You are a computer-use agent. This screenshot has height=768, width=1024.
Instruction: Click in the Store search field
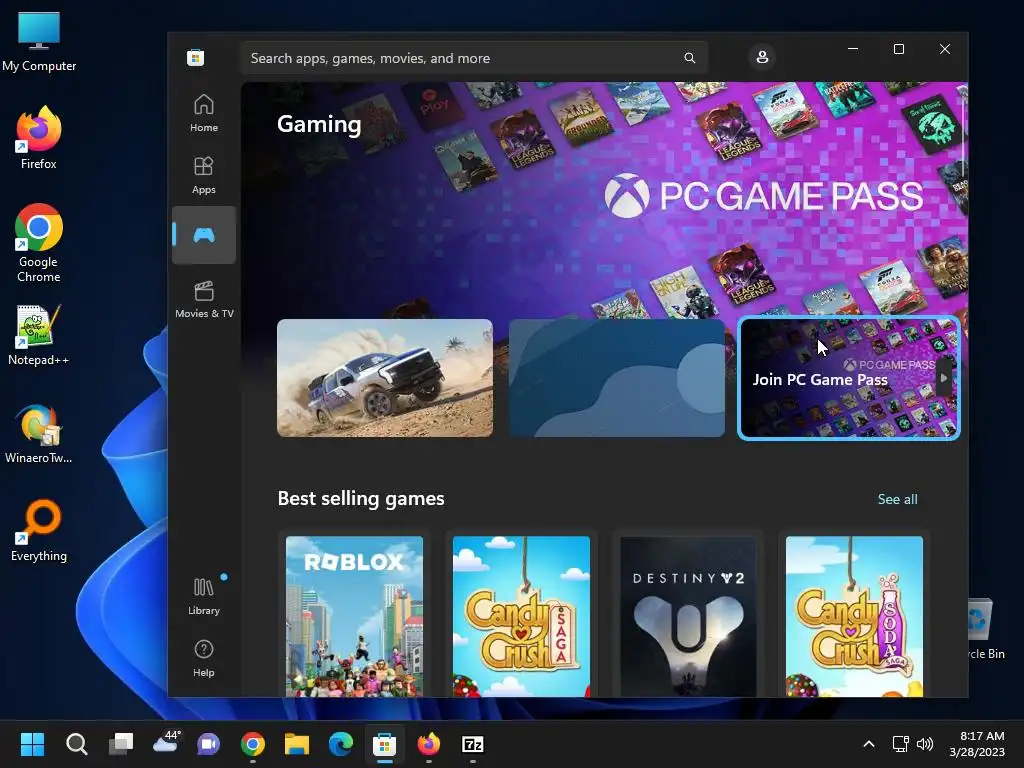(x=473, y=58)
